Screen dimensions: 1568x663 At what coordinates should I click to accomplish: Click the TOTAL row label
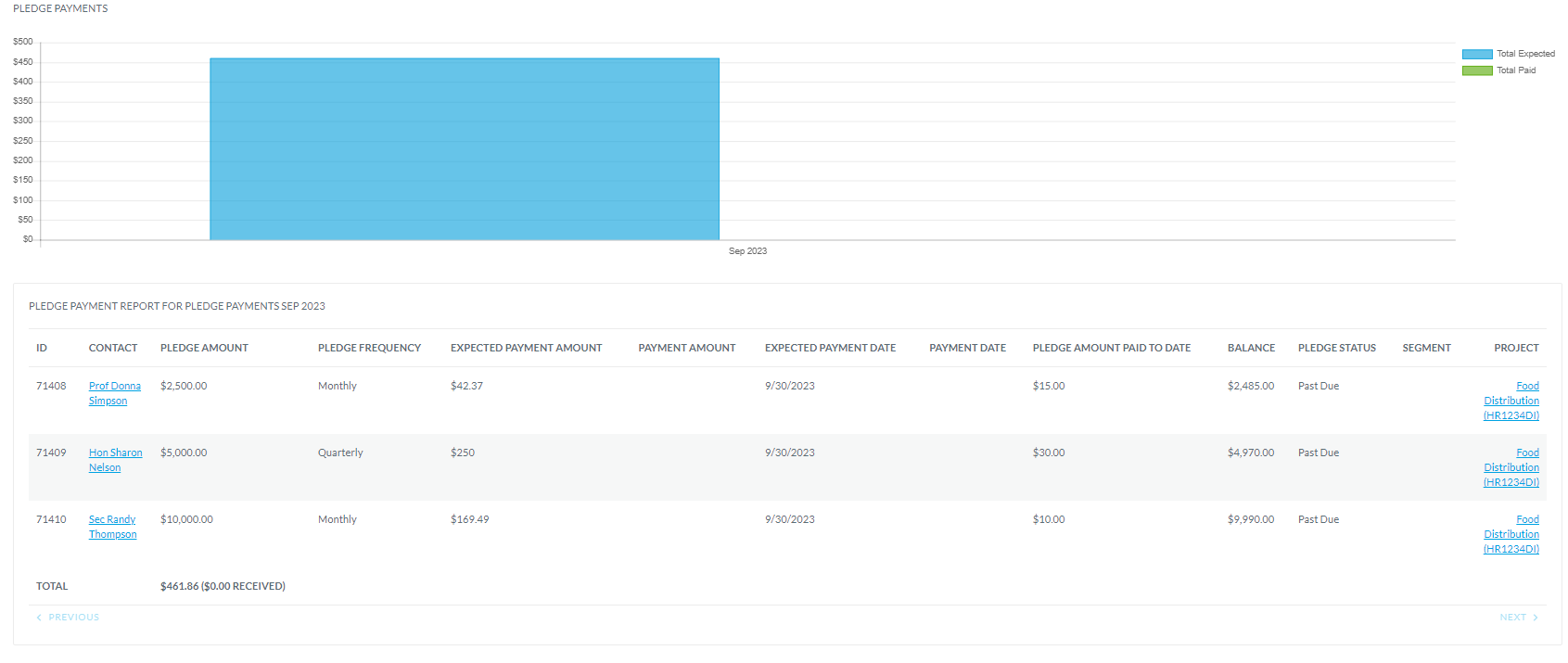[52, 586]
